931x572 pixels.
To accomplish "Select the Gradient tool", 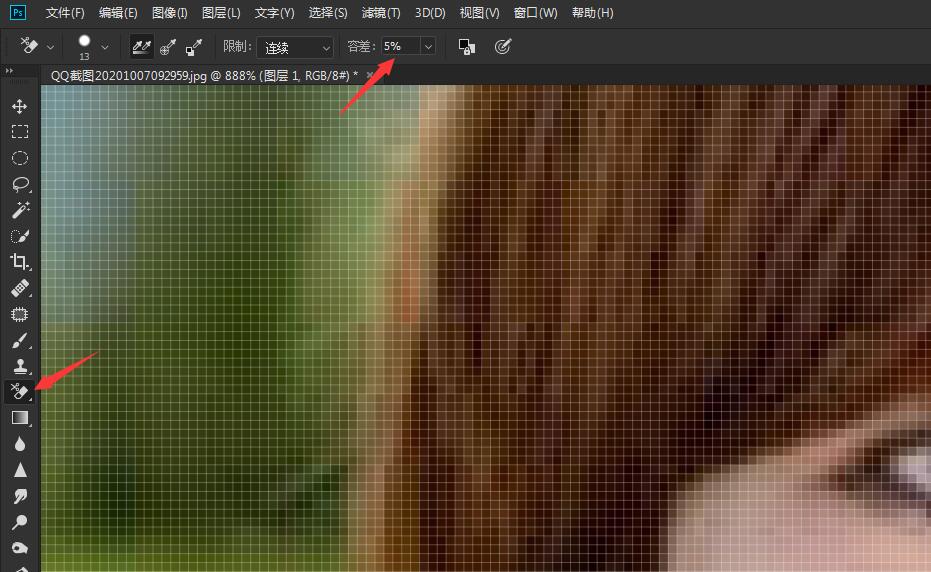I will point(20,418).
